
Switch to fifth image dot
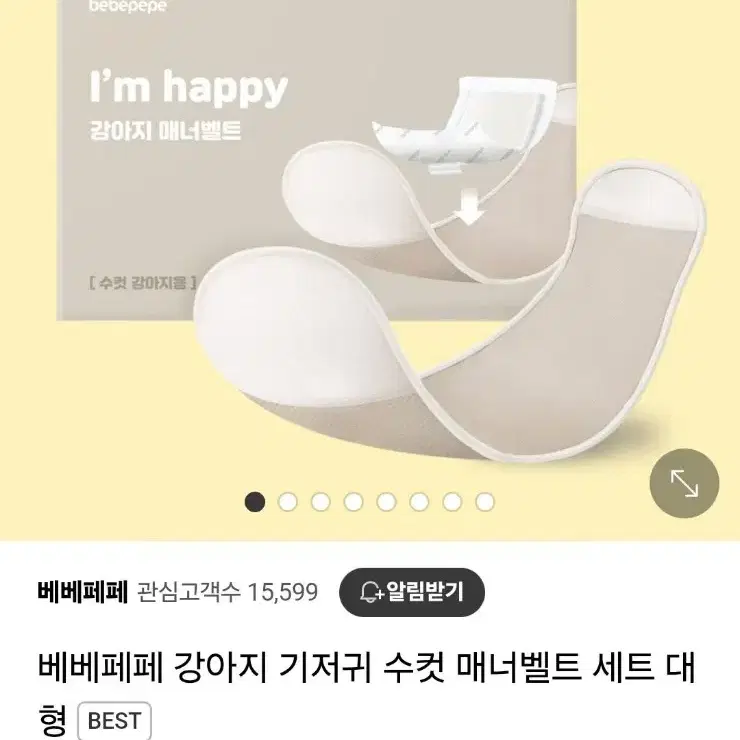pos(386,502)
